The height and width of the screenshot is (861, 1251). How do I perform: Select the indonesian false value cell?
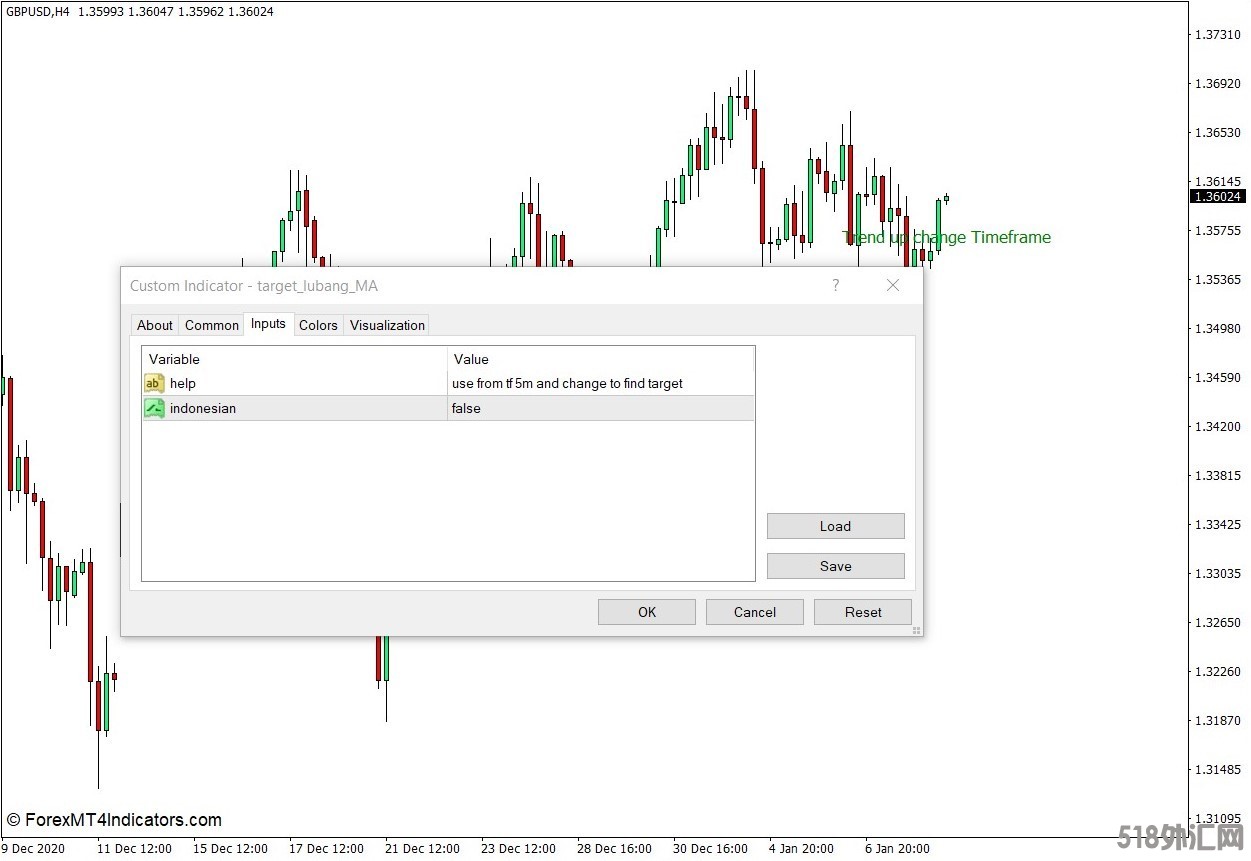click(600, 408)
